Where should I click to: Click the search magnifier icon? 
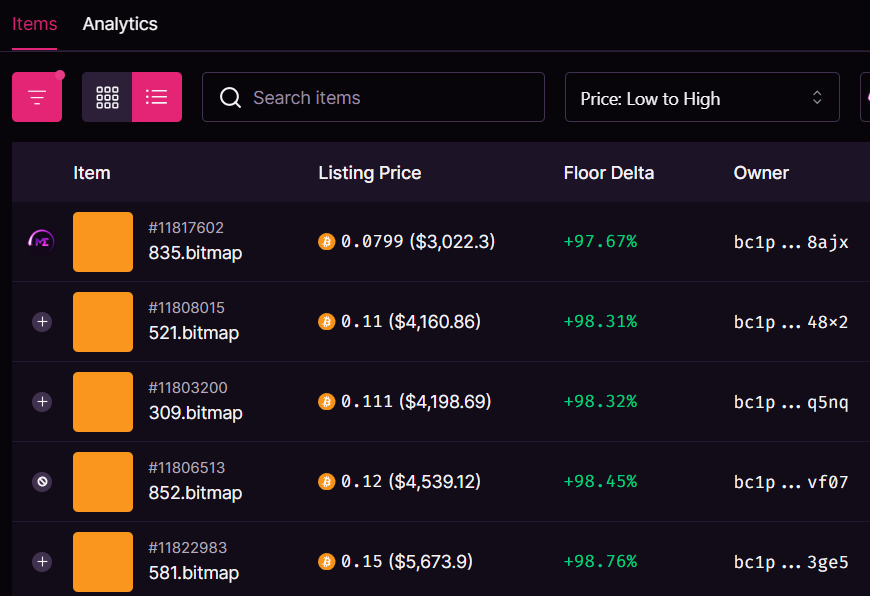point(231,97)
